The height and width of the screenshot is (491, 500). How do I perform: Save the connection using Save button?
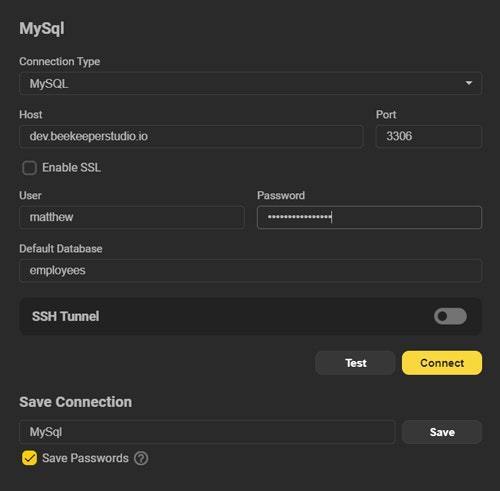click(442, 432)
